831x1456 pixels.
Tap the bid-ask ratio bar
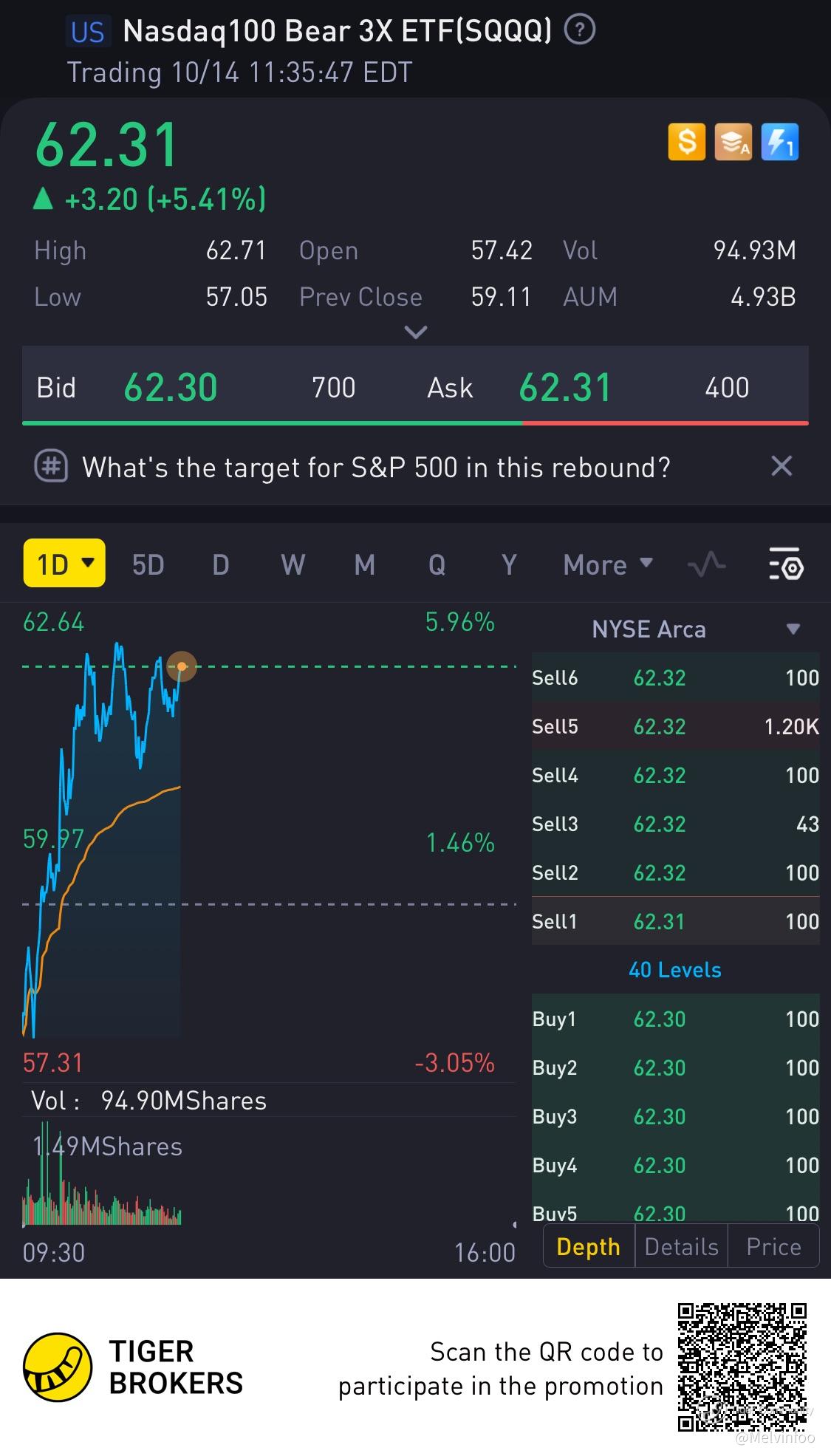pos(415,423)
